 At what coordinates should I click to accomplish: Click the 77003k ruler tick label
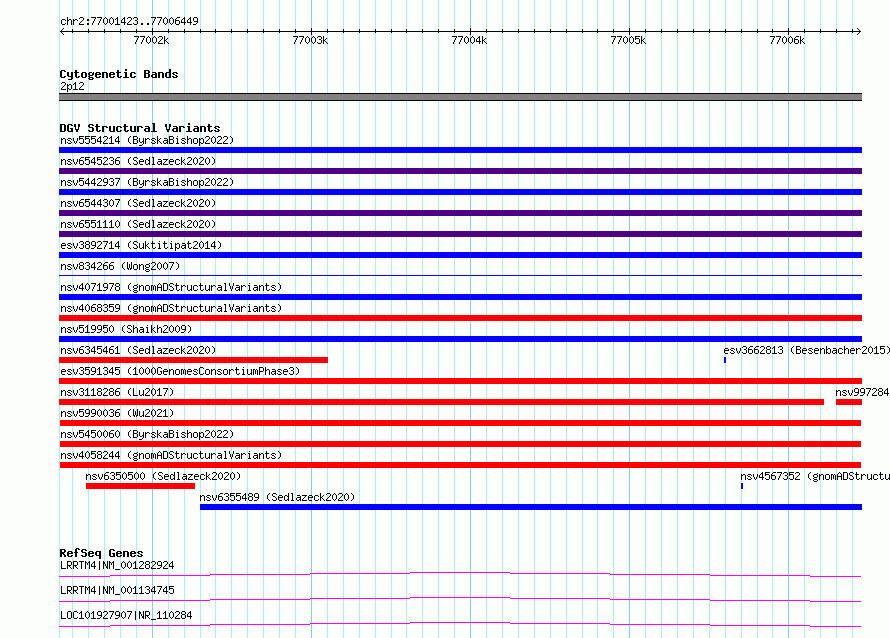(310, 40)
